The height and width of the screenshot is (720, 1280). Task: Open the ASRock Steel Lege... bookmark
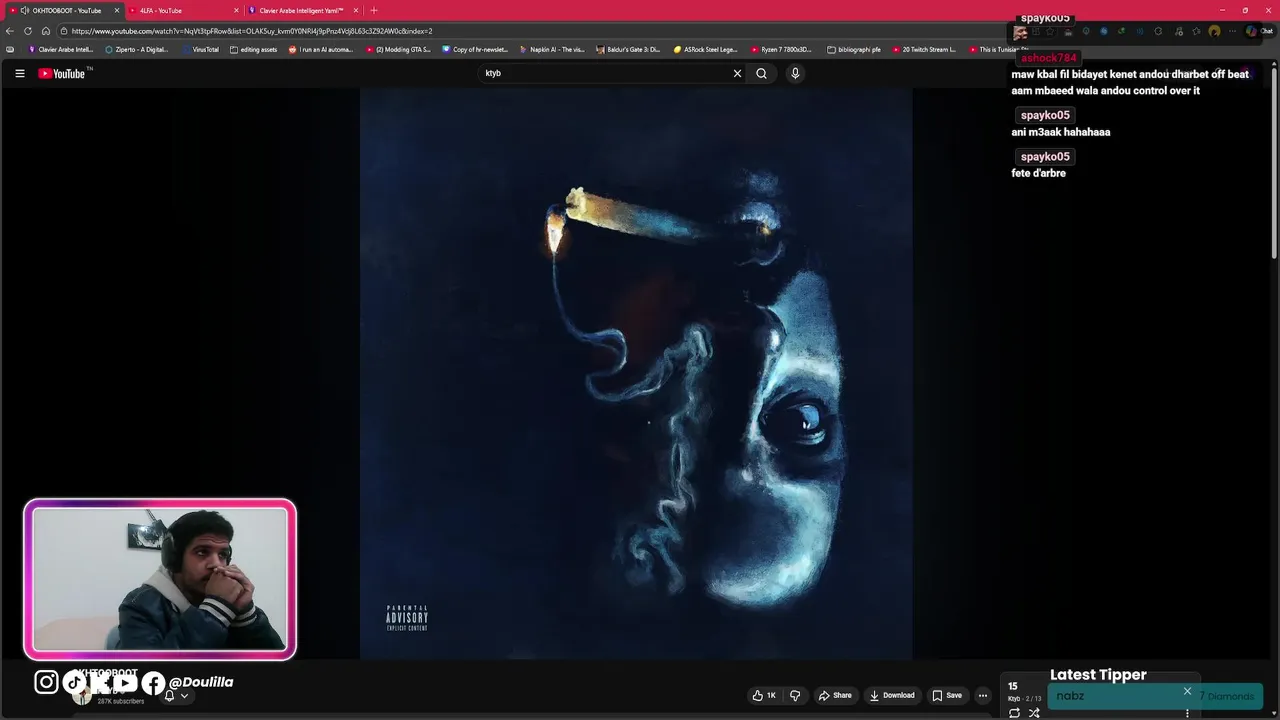[x=705, y=49]
